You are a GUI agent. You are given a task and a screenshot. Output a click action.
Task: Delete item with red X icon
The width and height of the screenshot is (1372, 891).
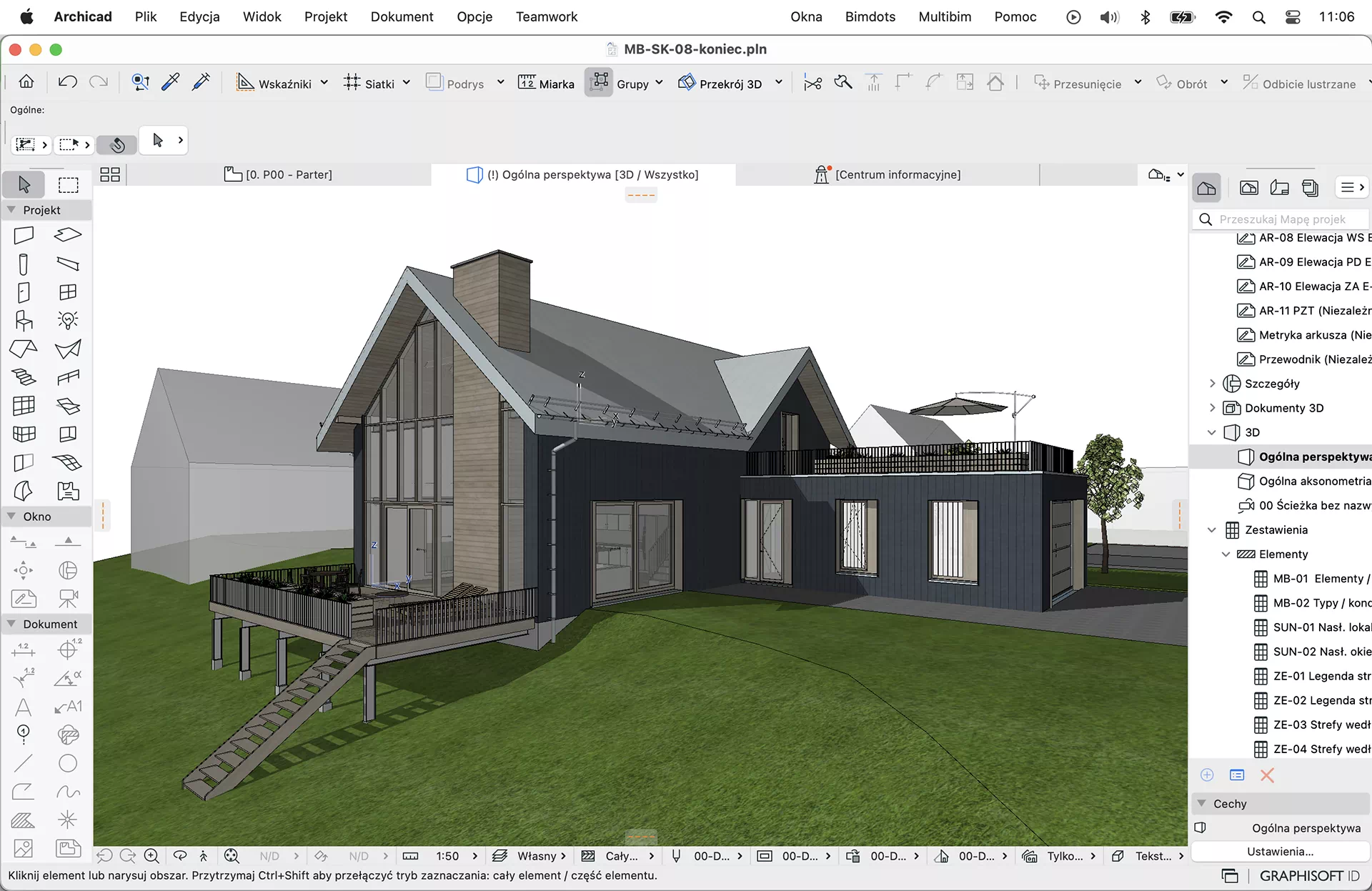1267,775
